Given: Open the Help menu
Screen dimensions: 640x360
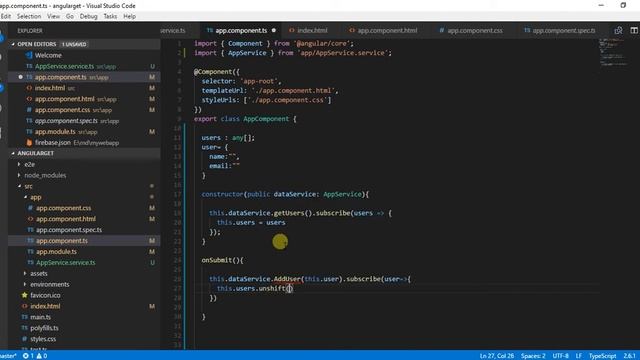Looking at the screenshot, I should coord(129,16).
